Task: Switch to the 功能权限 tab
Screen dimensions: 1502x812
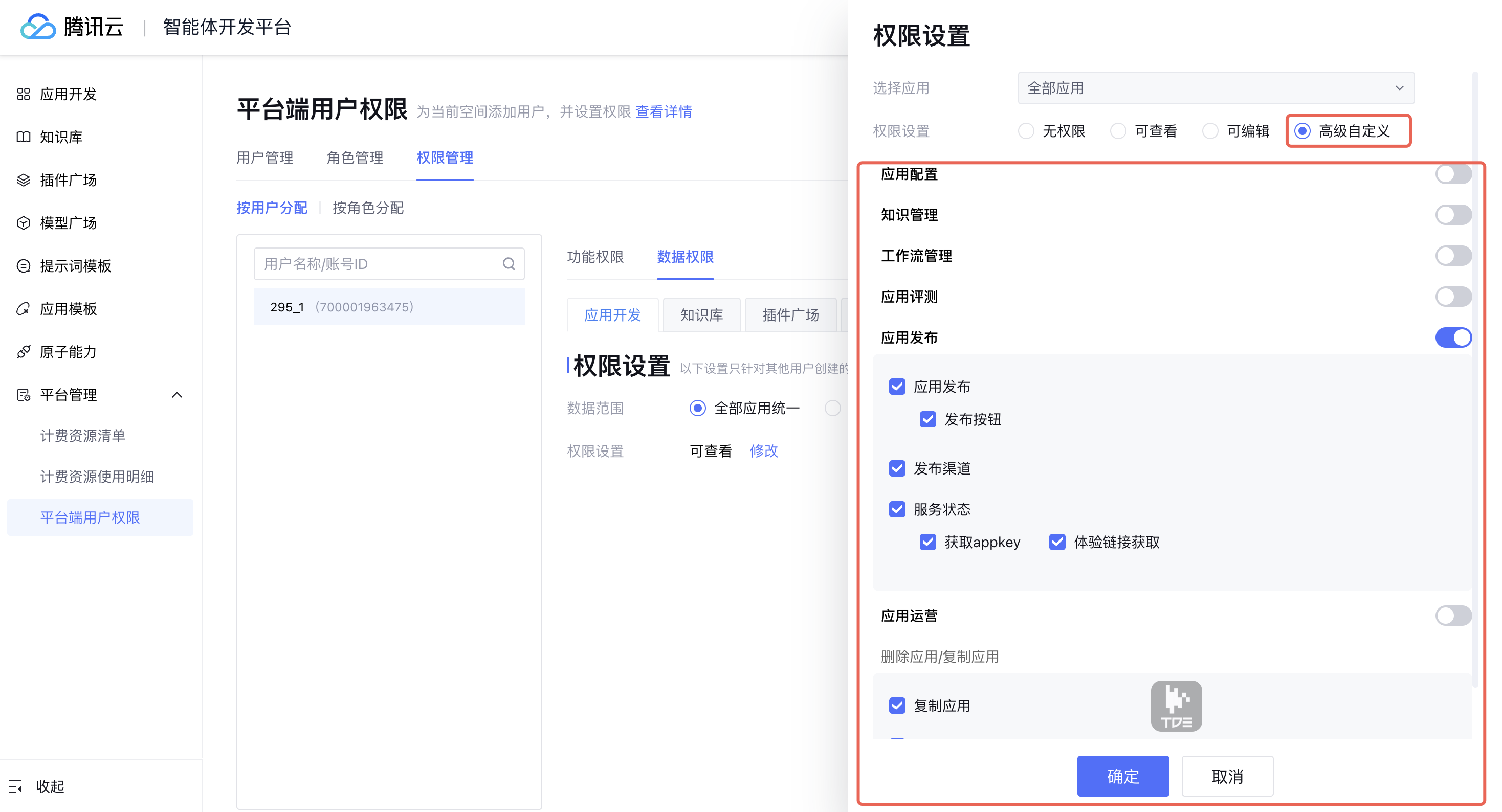Action: 595,257
